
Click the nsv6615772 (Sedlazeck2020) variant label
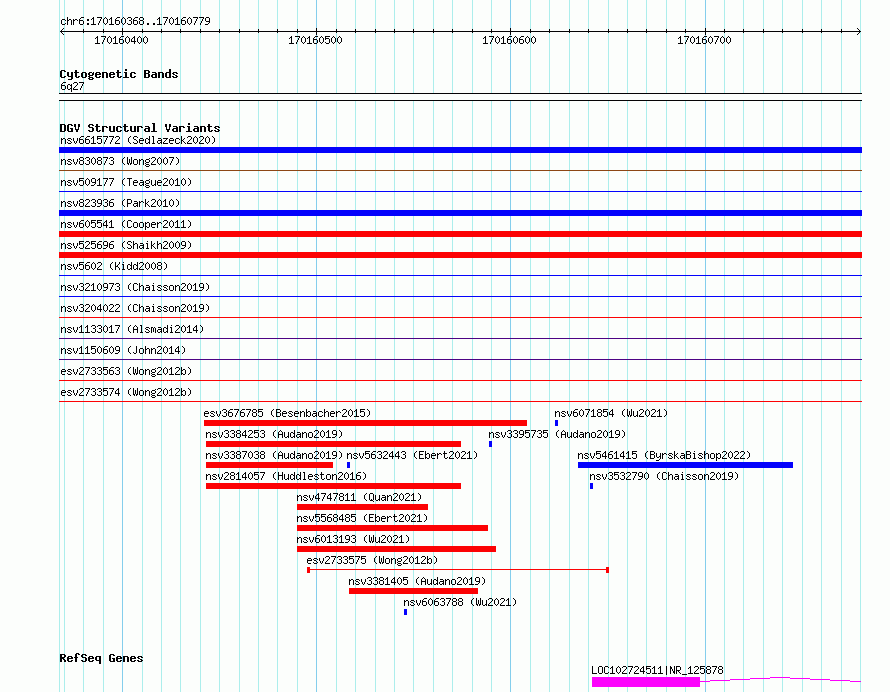click(x=138, y=140)
